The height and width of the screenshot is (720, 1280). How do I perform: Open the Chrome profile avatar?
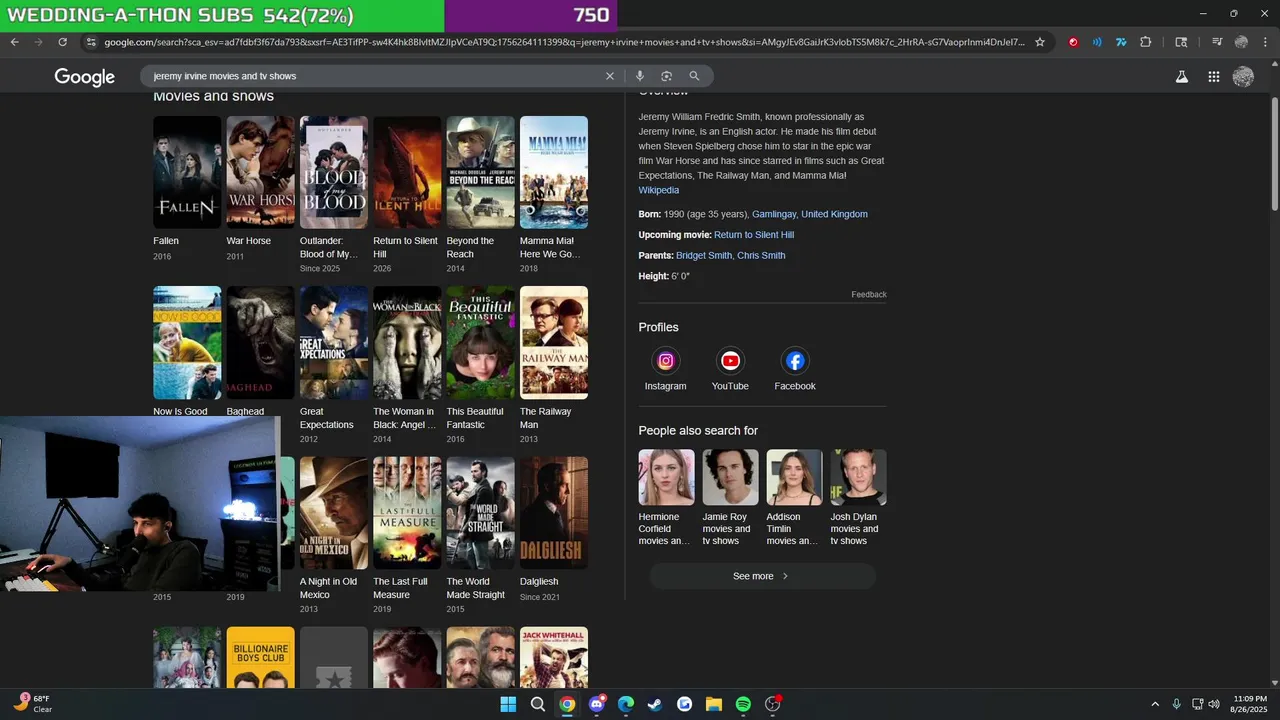[1241, 42]
